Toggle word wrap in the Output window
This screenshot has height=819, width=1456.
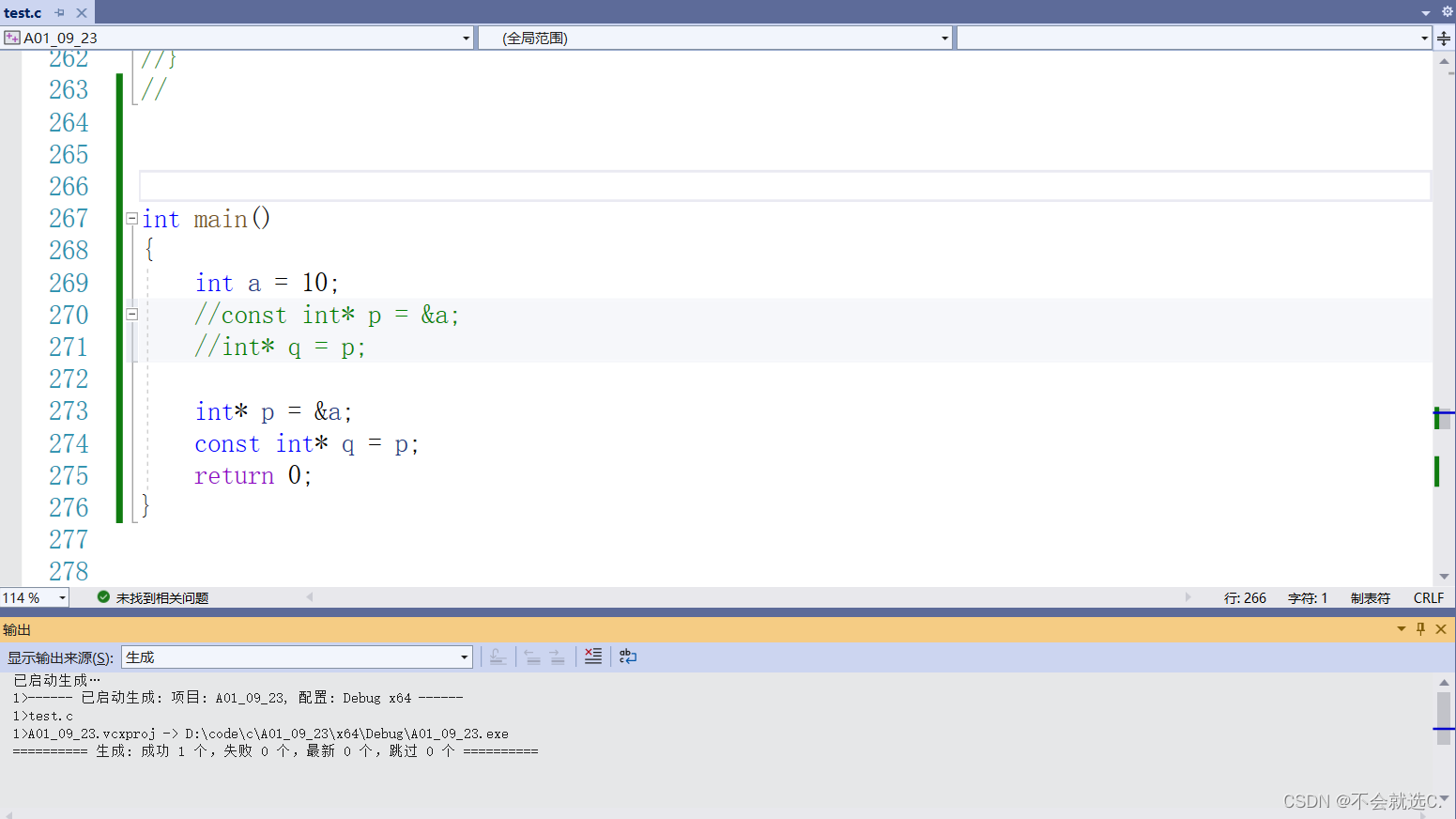[627, 656]
